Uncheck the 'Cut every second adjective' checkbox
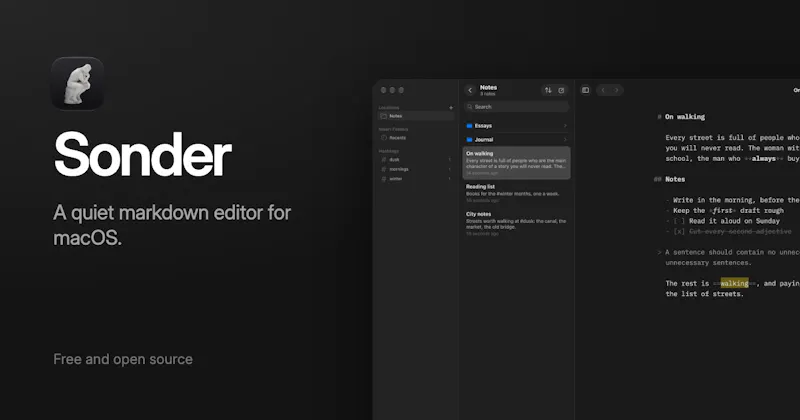This screenshot has height=420, width=800. click(x=679, y=232)
